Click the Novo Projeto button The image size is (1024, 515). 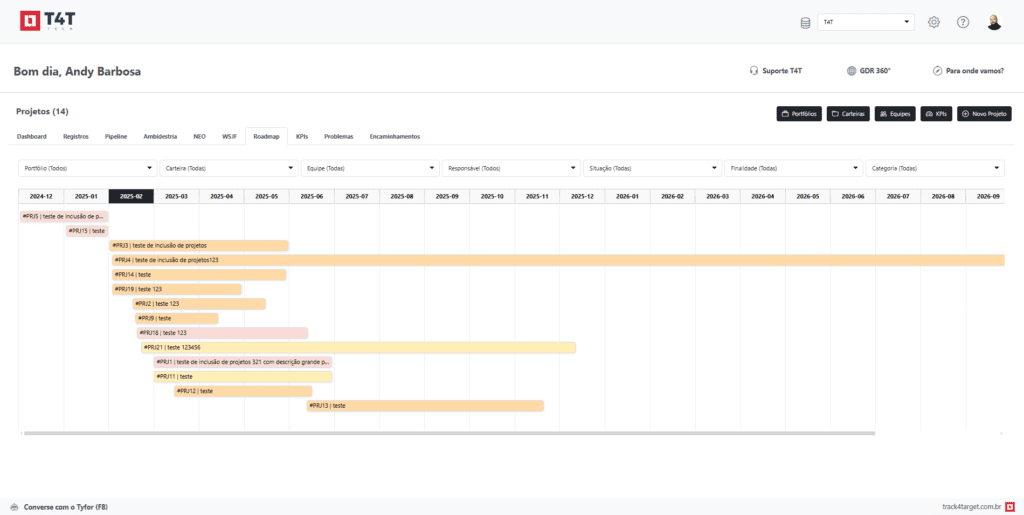984,114
